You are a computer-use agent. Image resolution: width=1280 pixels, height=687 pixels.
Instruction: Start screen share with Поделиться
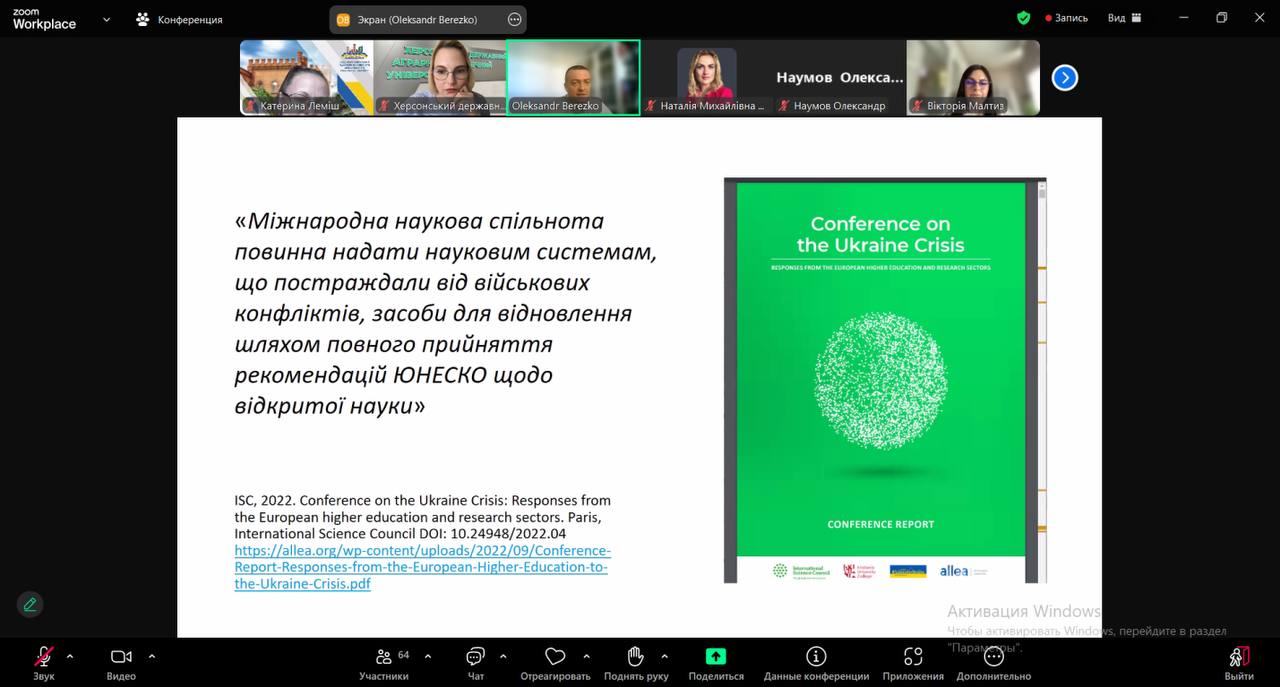(x=716, y=663)
